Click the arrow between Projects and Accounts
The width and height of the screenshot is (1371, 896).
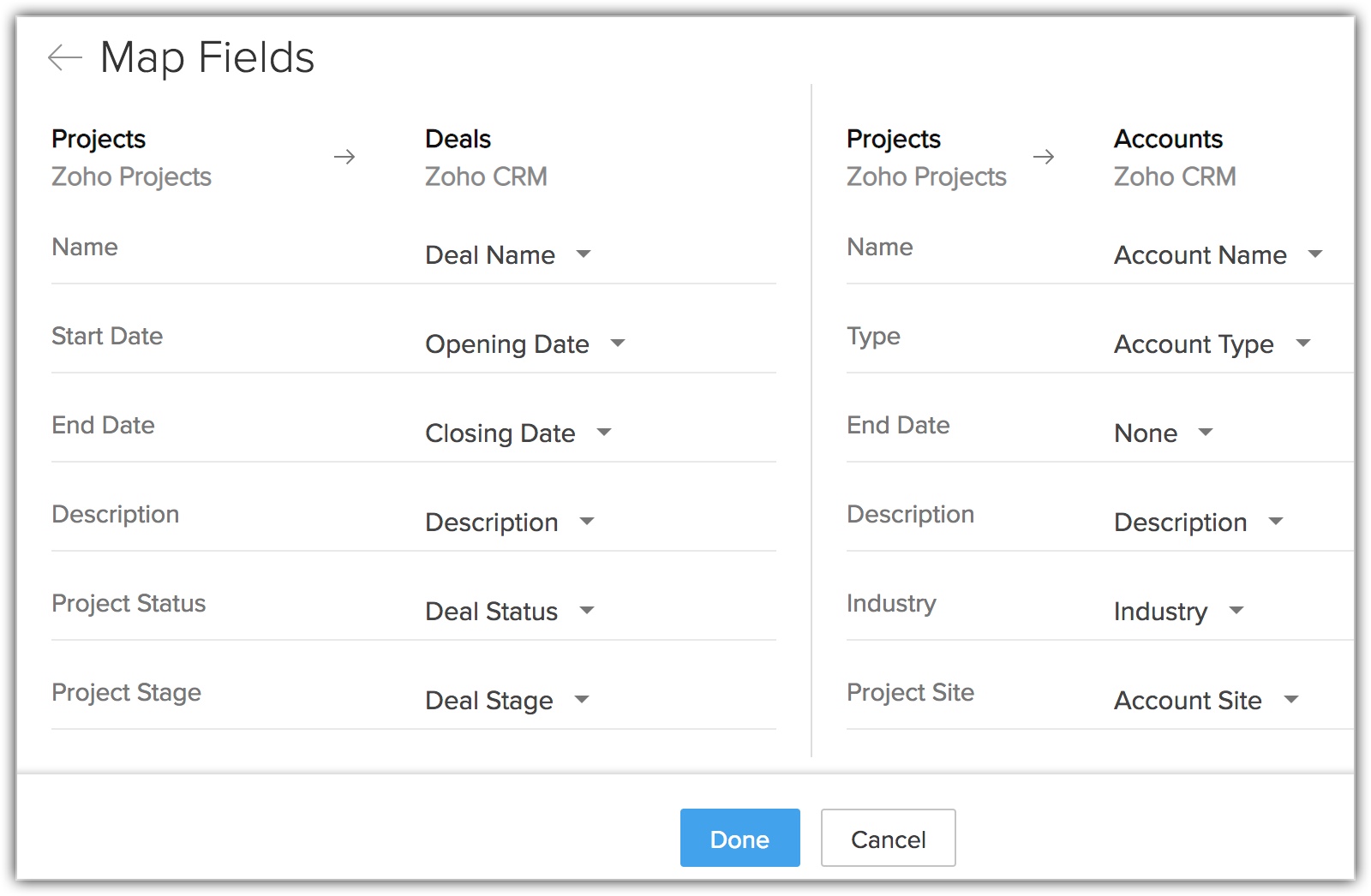coord(1044,157)
